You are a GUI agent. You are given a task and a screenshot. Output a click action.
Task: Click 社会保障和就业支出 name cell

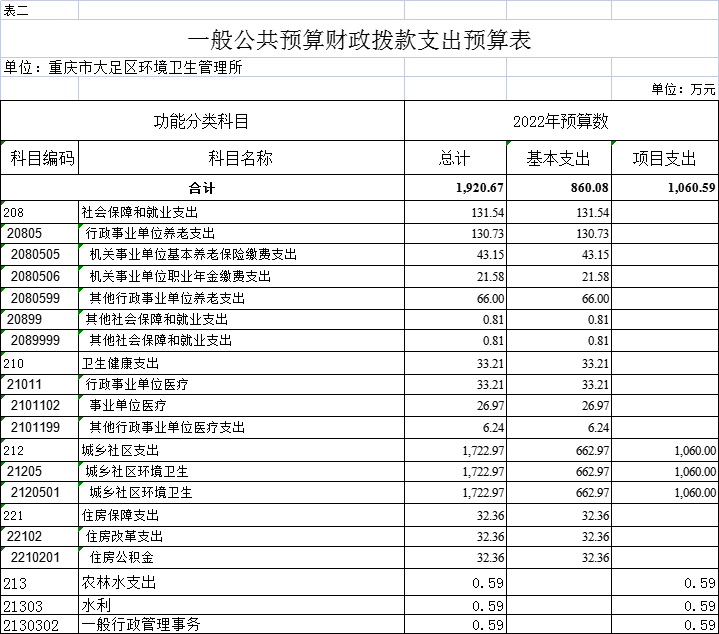click(241, 212)
